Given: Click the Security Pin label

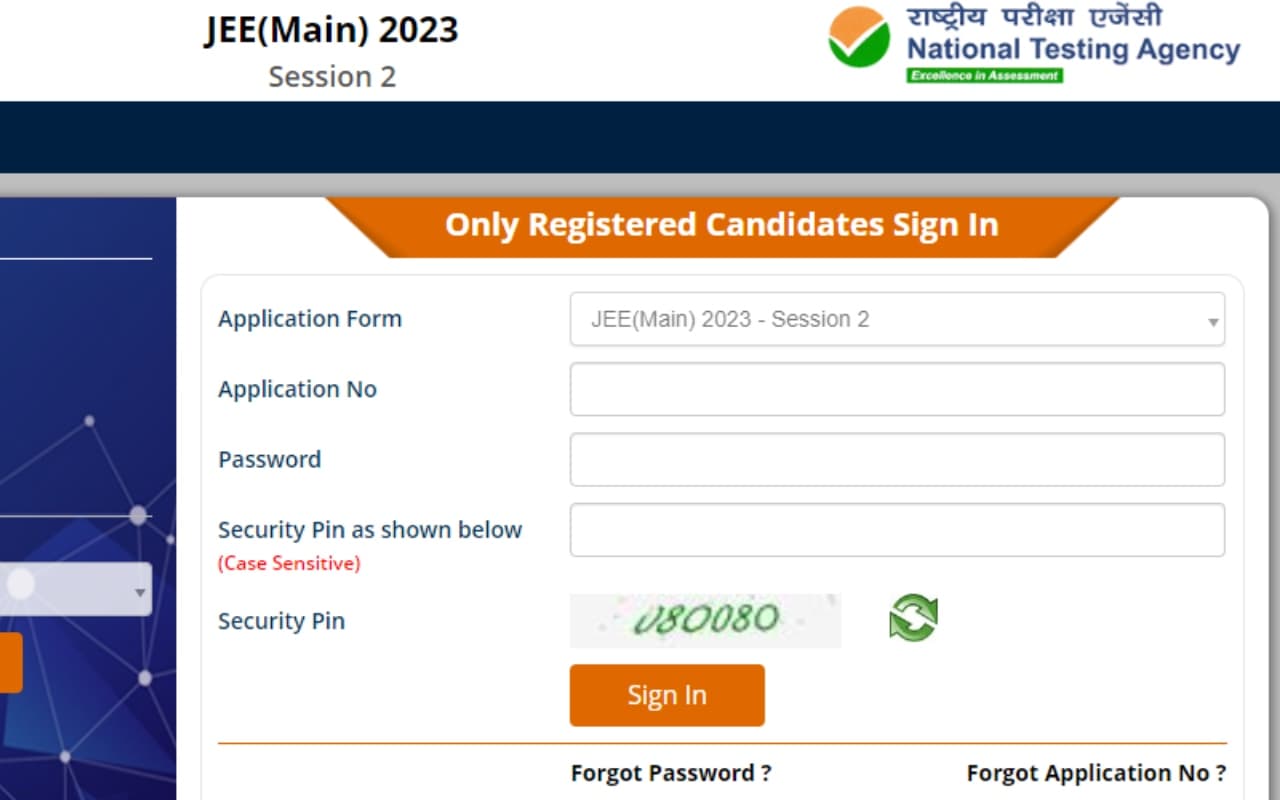Looking at the screenshot, I should (281, 620).
